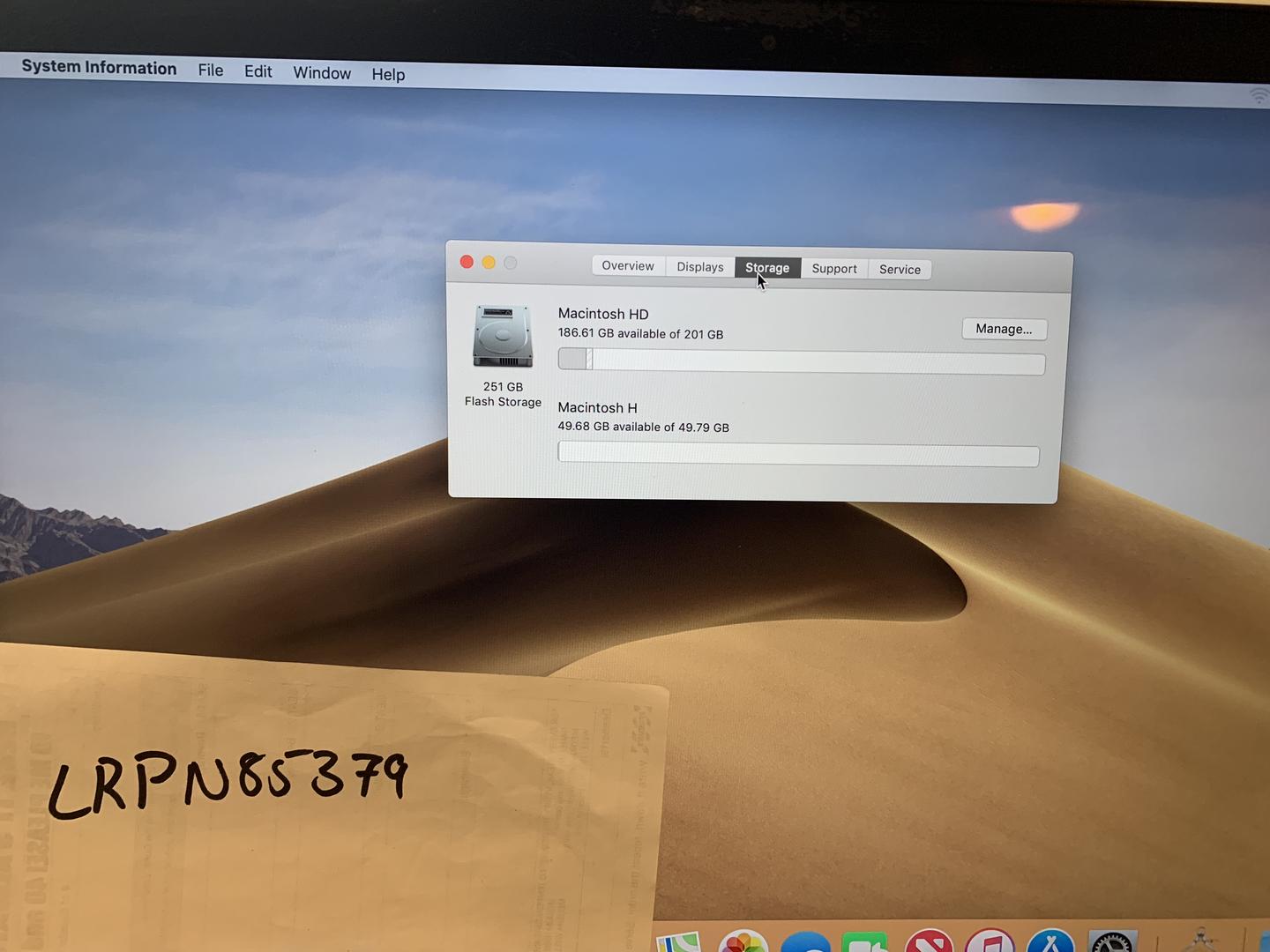Open Photos from the Dock
Image resolution: width=1270 pixels, height=952 pixels.
(743, 941)
